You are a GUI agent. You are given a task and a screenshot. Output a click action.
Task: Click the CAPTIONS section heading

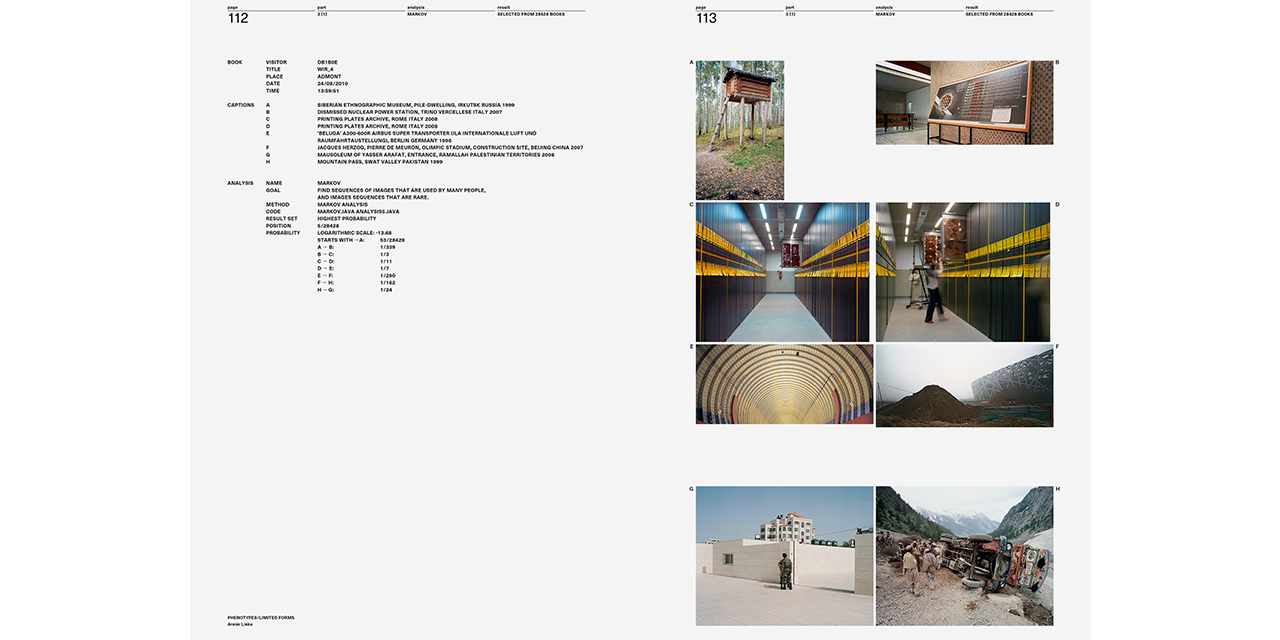[x=240, y=105]
